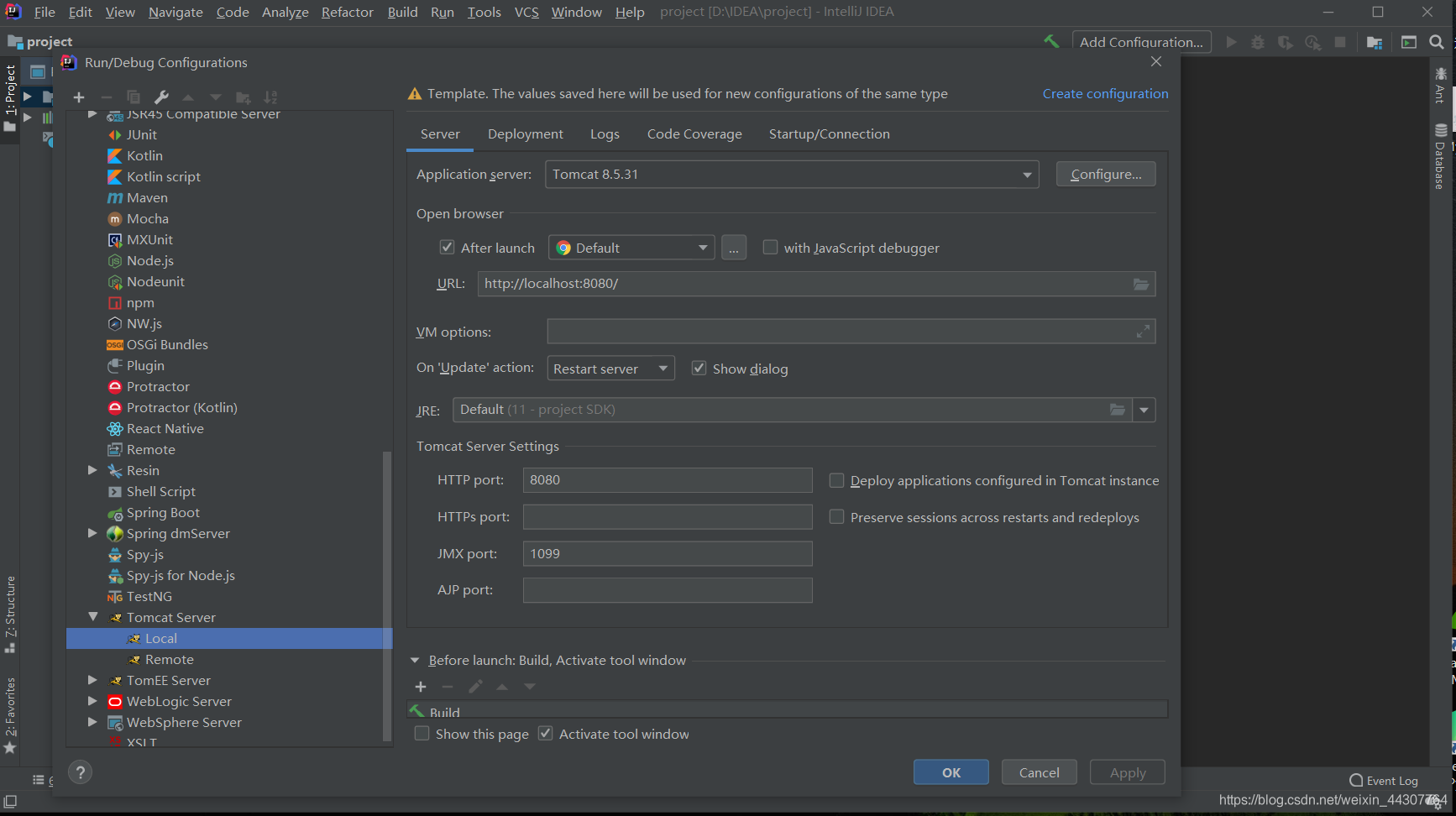
Task: Add new configuration plus icon
Action: [79, 97]
